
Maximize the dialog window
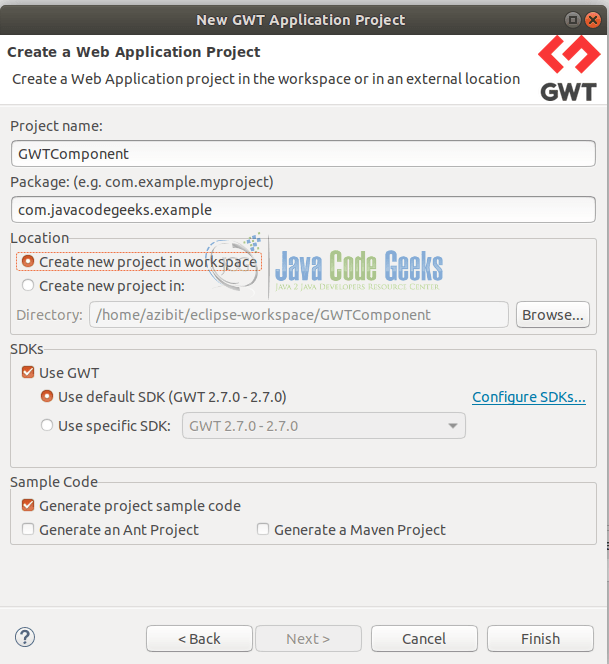coord(573,20)
